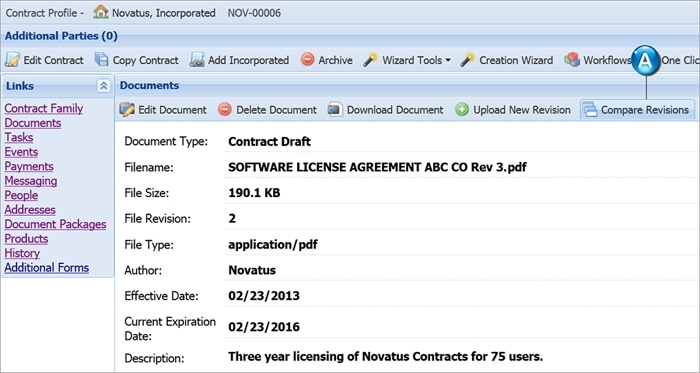Image resolution: width=700 pixels, height=373 pixels.
Task: Click the Novatus home icon in header
Action: click(x=101, y=12)
